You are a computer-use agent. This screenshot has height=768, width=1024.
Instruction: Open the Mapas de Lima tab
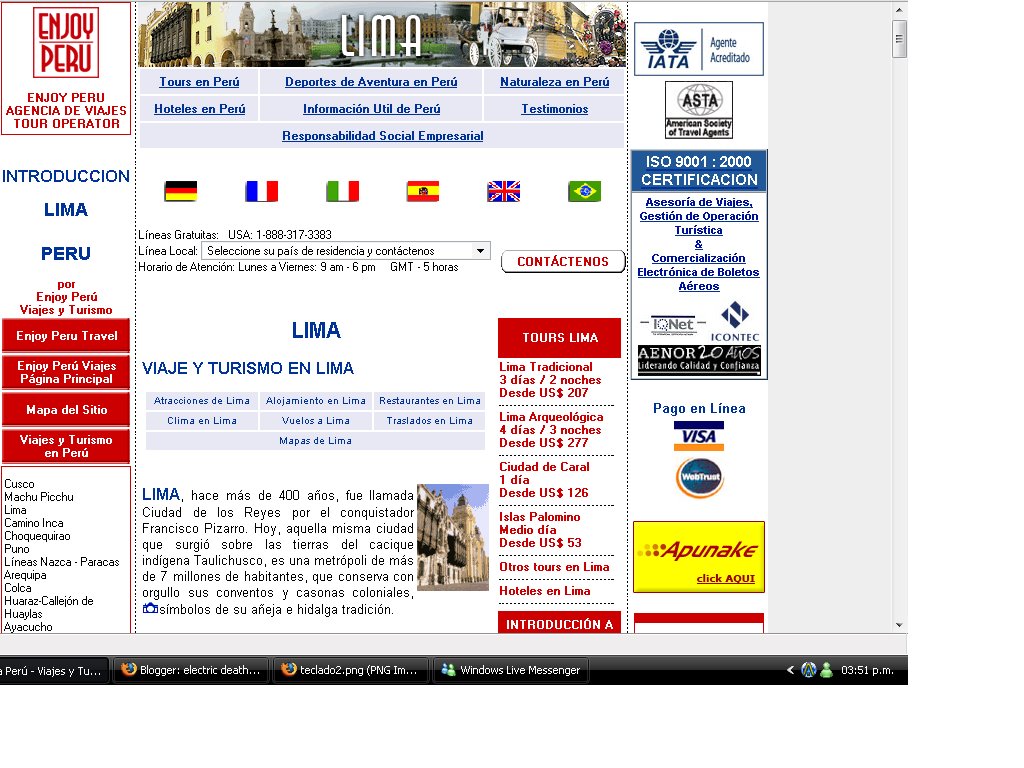tap(315, 441)
